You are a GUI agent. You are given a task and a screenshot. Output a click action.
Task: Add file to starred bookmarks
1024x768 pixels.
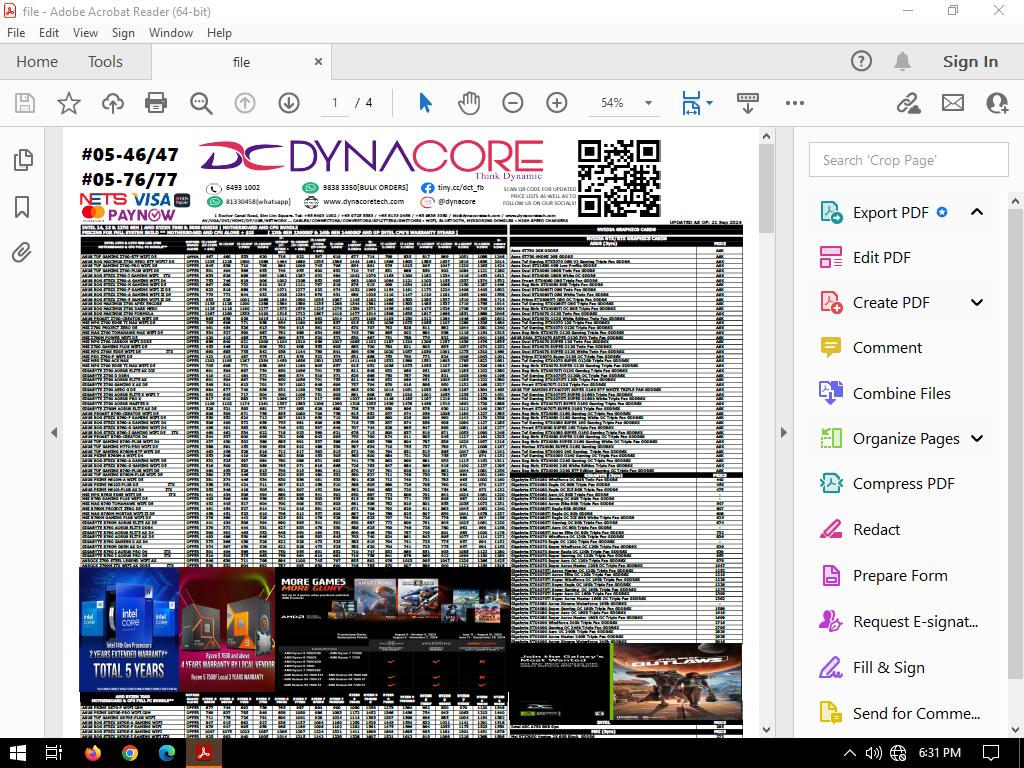click(x=68, y=103)
